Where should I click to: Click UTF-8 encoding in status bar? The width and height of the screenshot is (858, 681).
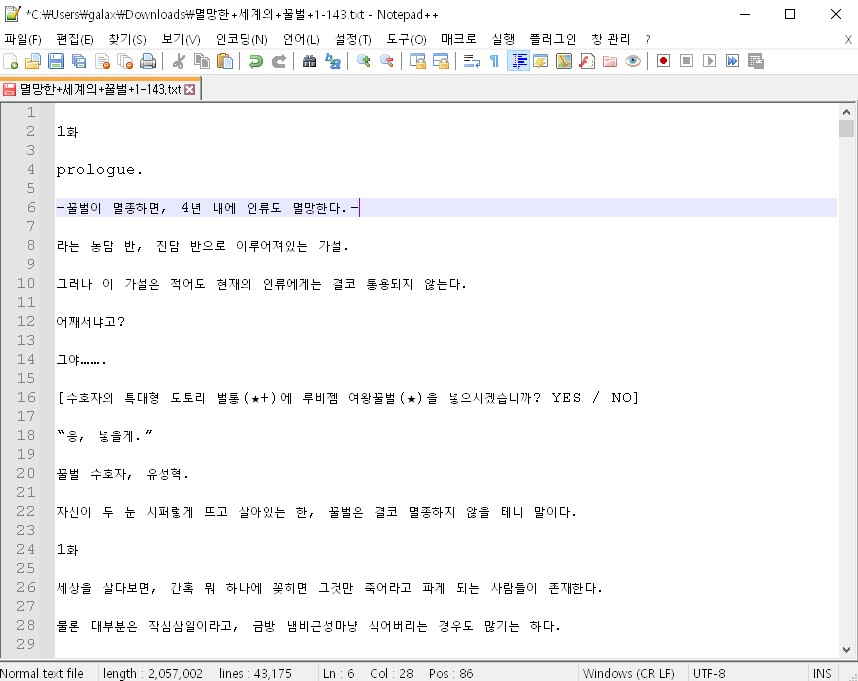tap(709, 673)
